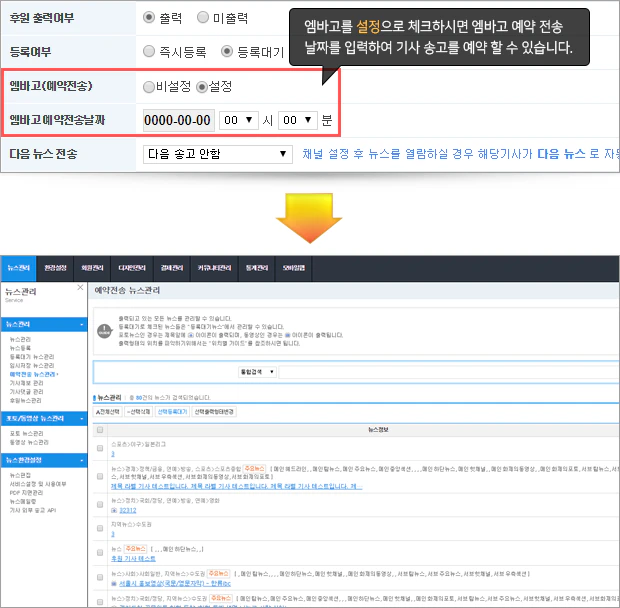
Task: Set 엠바고 to 비설정
Action: click(149, 87)
